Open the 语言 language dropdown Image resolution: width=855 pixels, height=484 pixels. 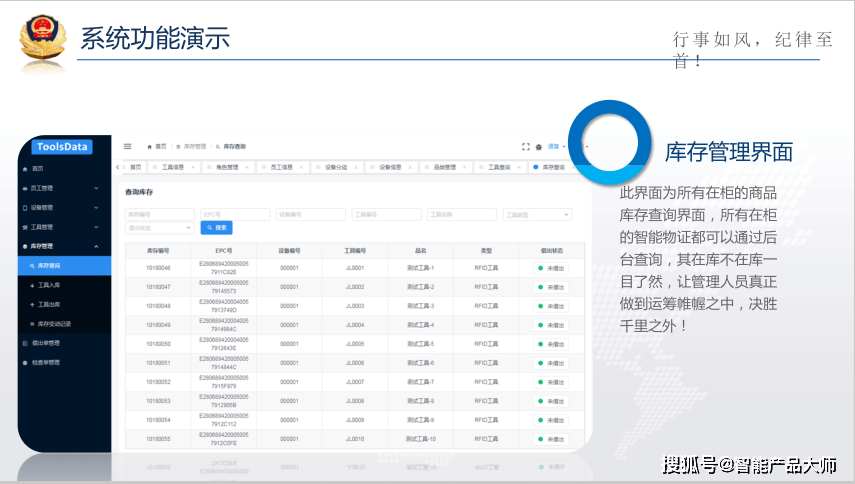pyautogui.click(x=557, y=147)
